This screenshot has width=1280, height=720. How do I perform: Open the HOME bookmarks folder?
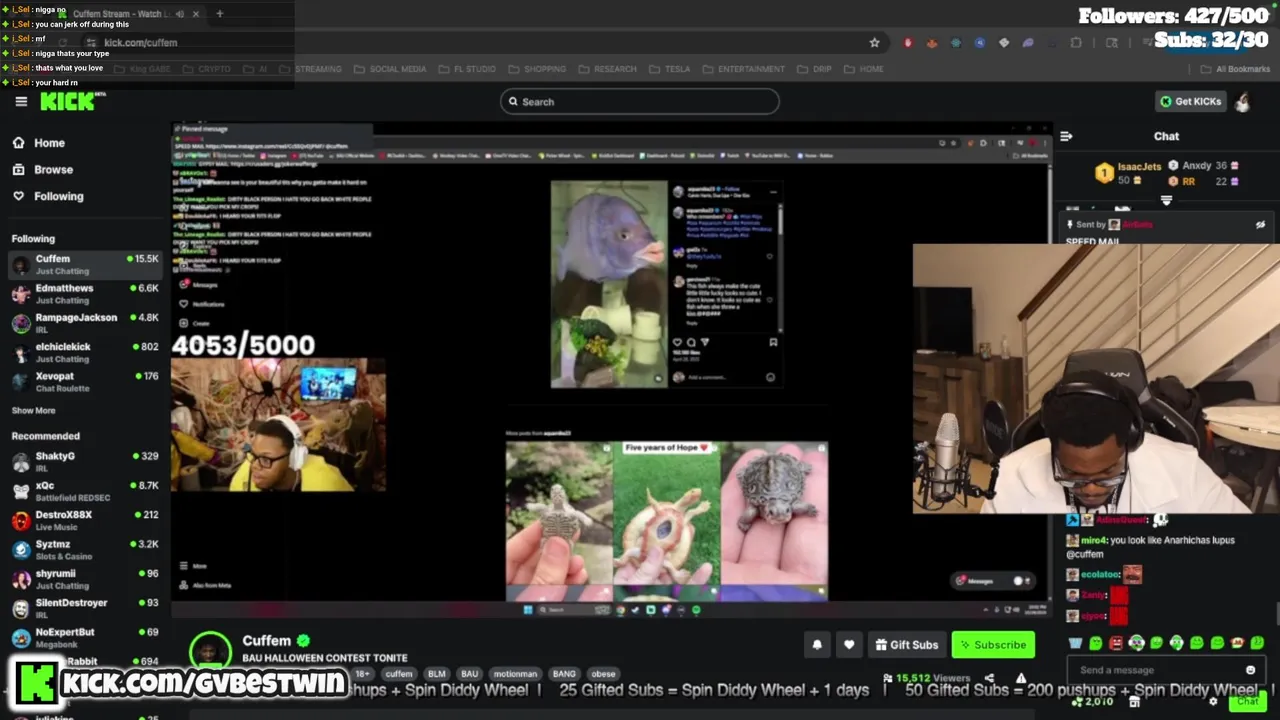864,69
